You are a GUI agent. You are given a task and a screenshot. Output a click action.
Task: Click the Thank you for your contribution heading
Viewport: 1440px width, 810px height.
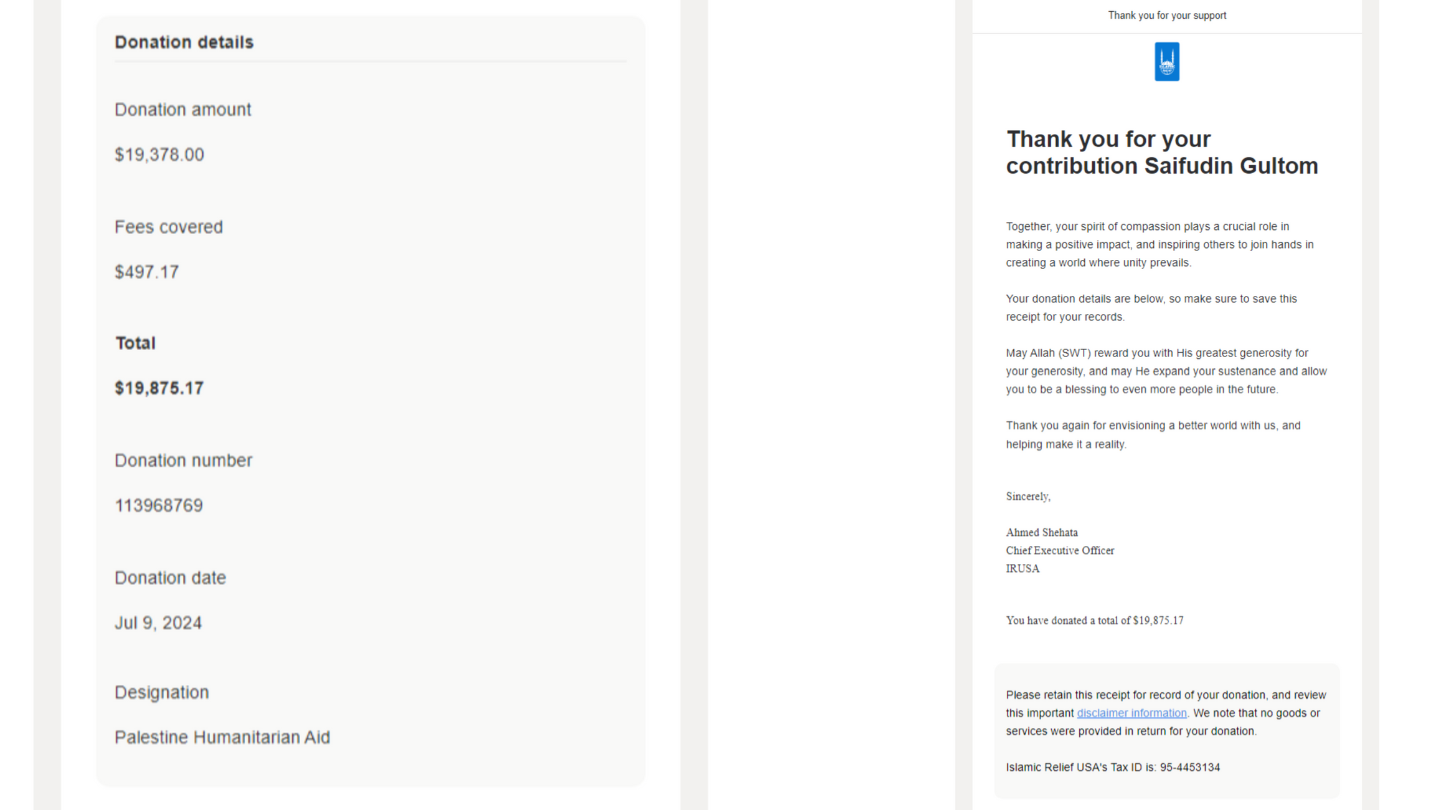[1161, 153]
